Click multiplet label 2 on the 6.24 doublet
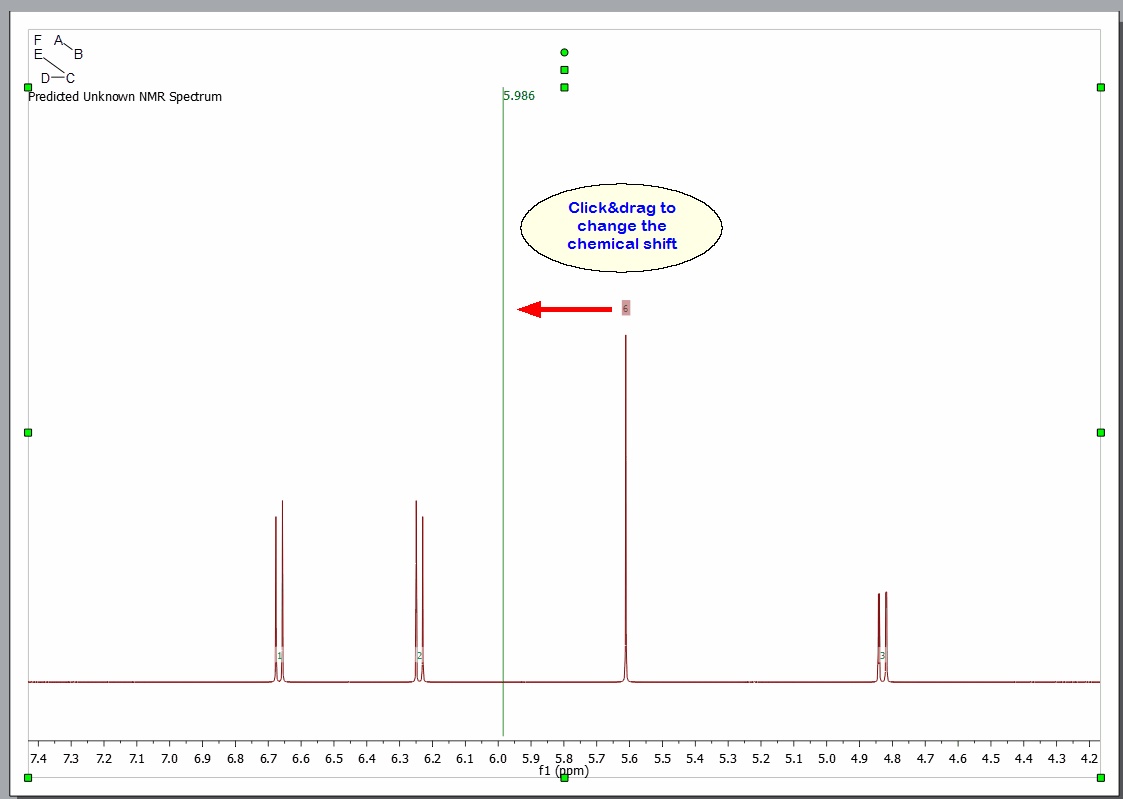 [420, 655]
